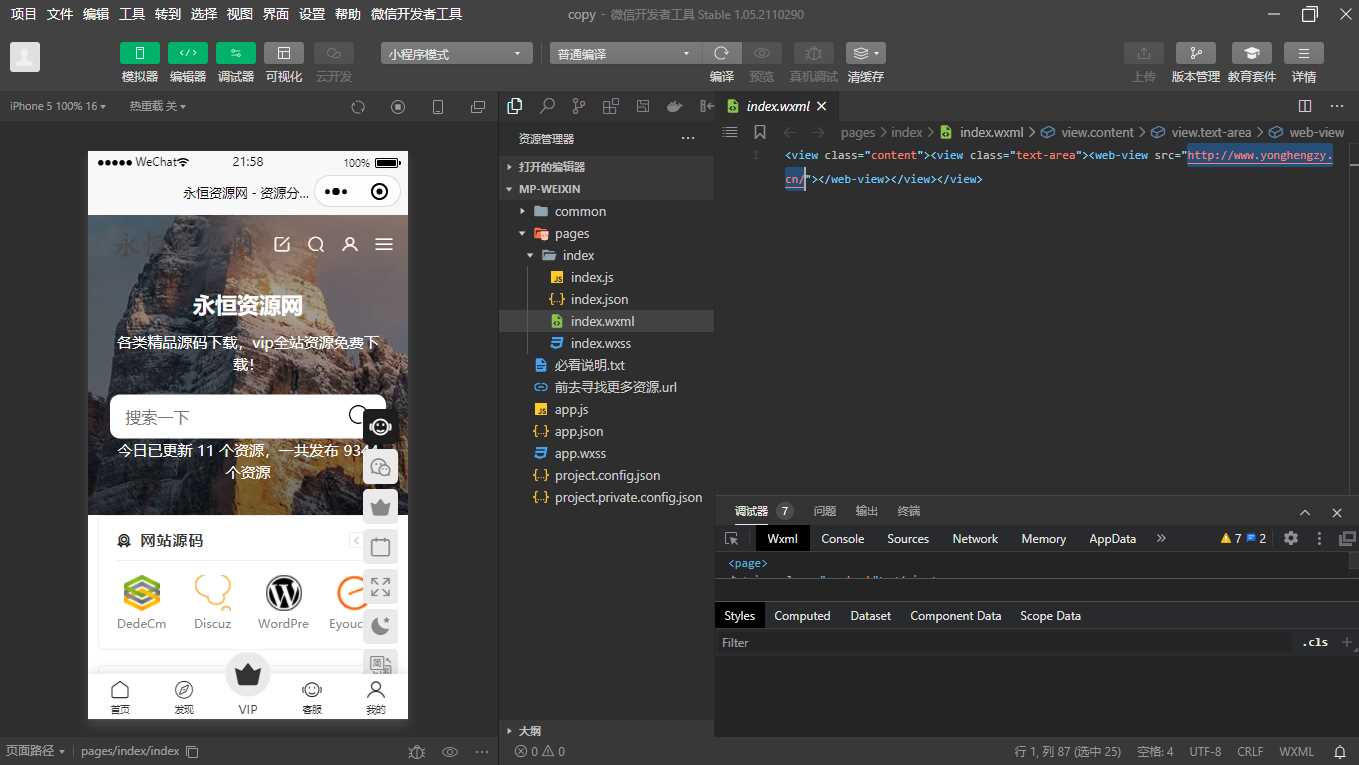Open the 可视化 visual editor

[x=283, y=60]
